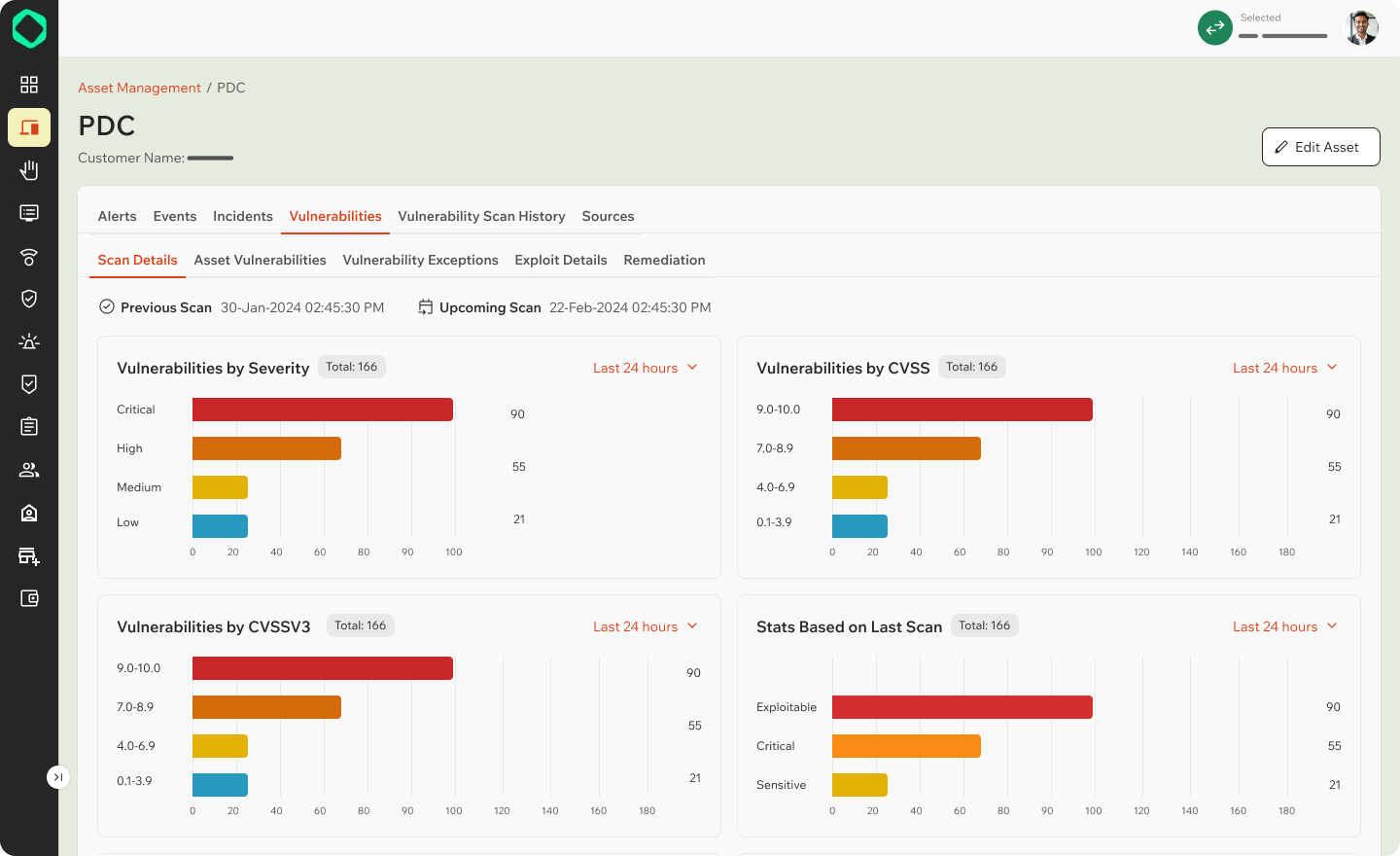Select the Vulnerabilities tab
This screenshot has width=1400, height=856.
tap(335, 216)
